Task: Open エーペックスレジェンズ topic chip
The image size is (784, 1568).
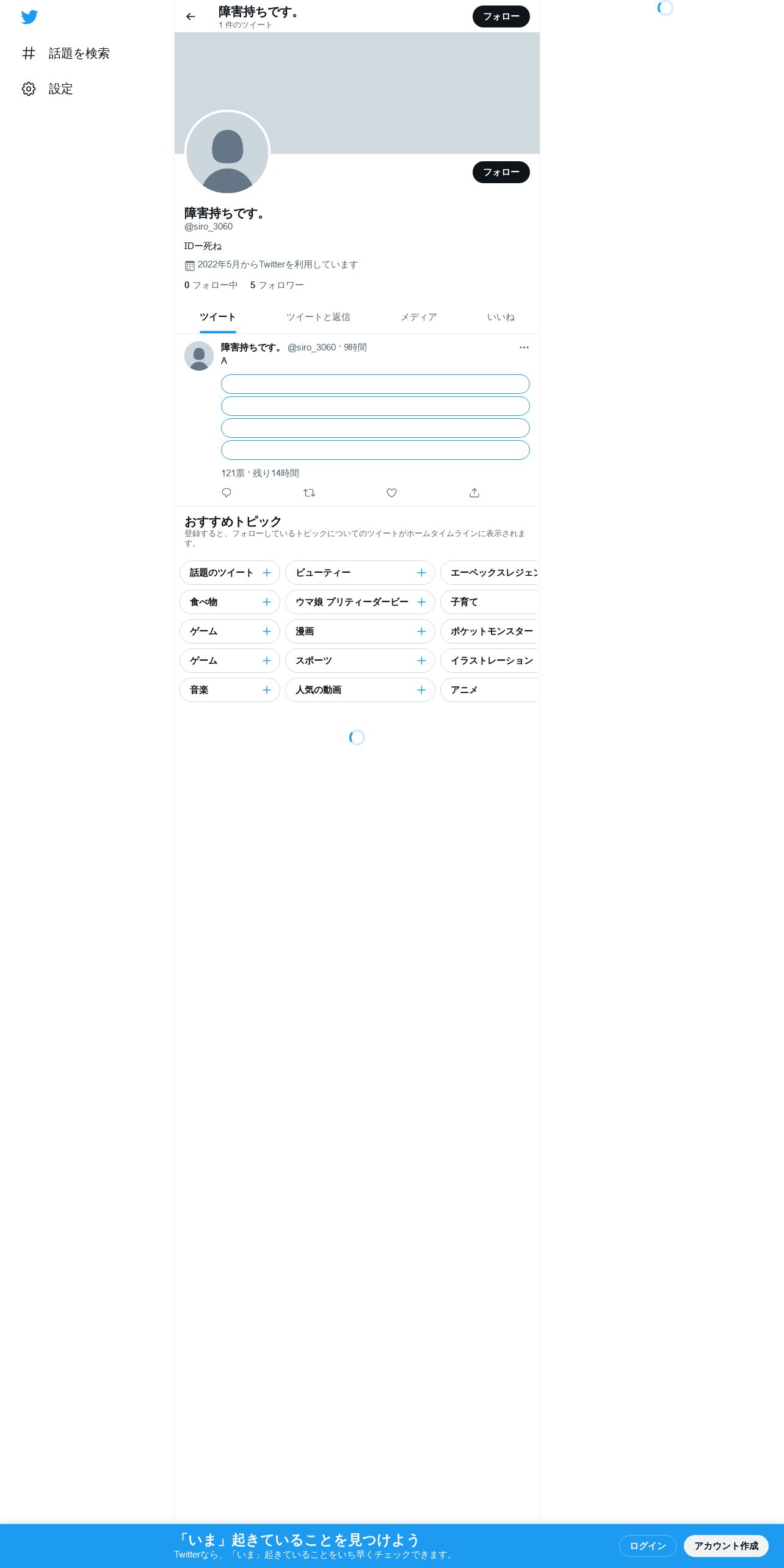Action: click(x=490, y=573)
